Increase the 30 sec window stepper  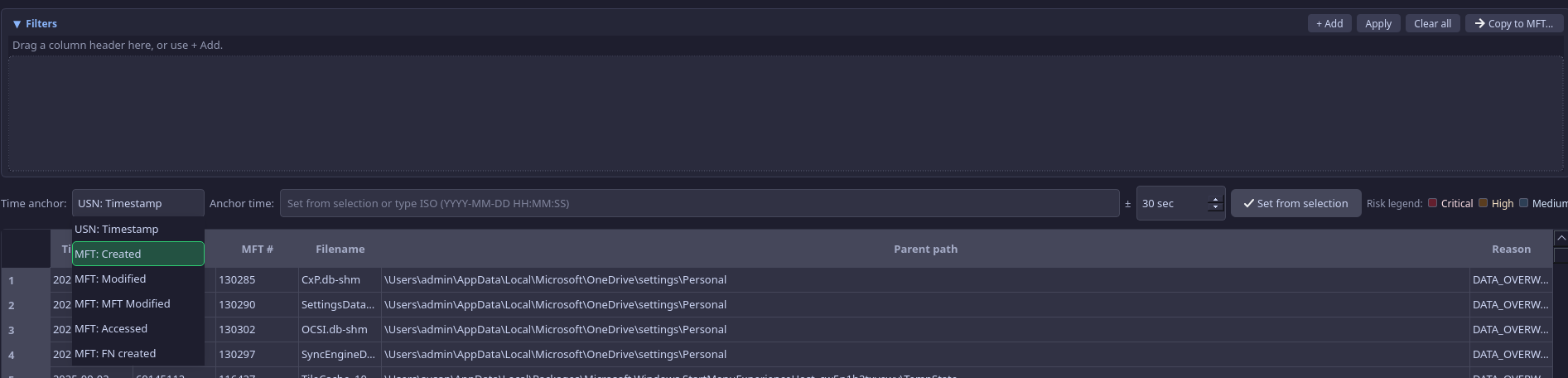(x=1215, y=199)
